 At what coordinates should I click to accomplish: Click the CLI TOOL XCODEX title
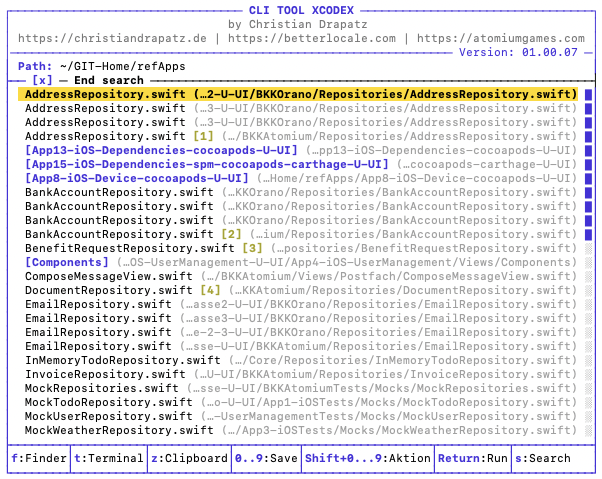point(301,10)
